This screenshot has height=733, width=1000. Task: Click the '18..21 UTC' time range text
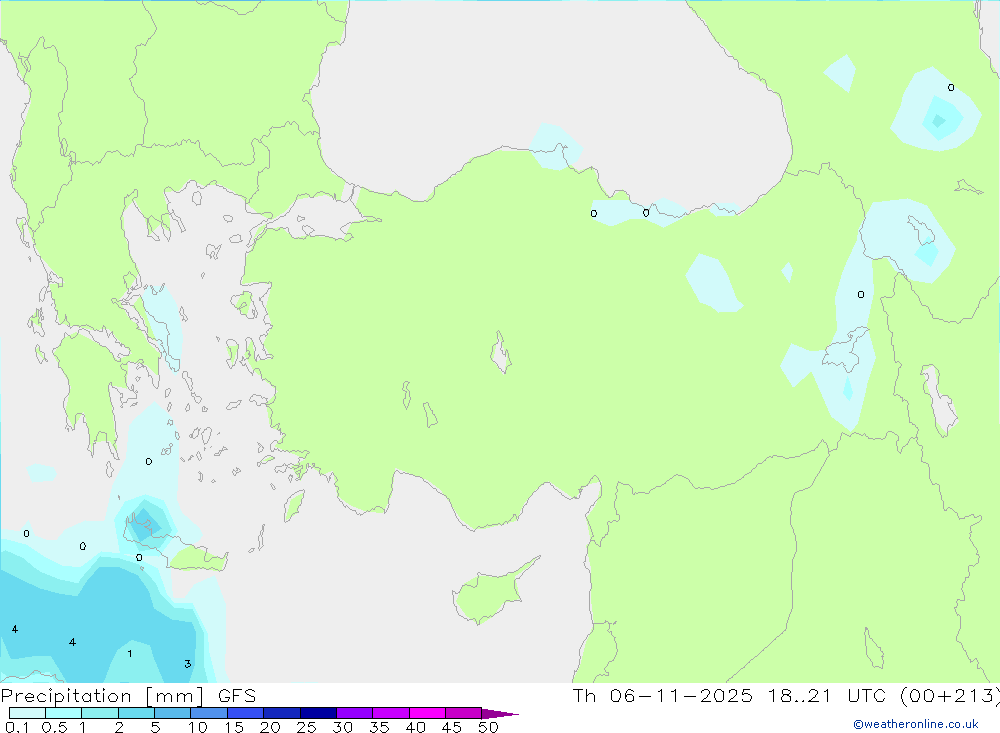pyautogui.click(x=825, y=695)
